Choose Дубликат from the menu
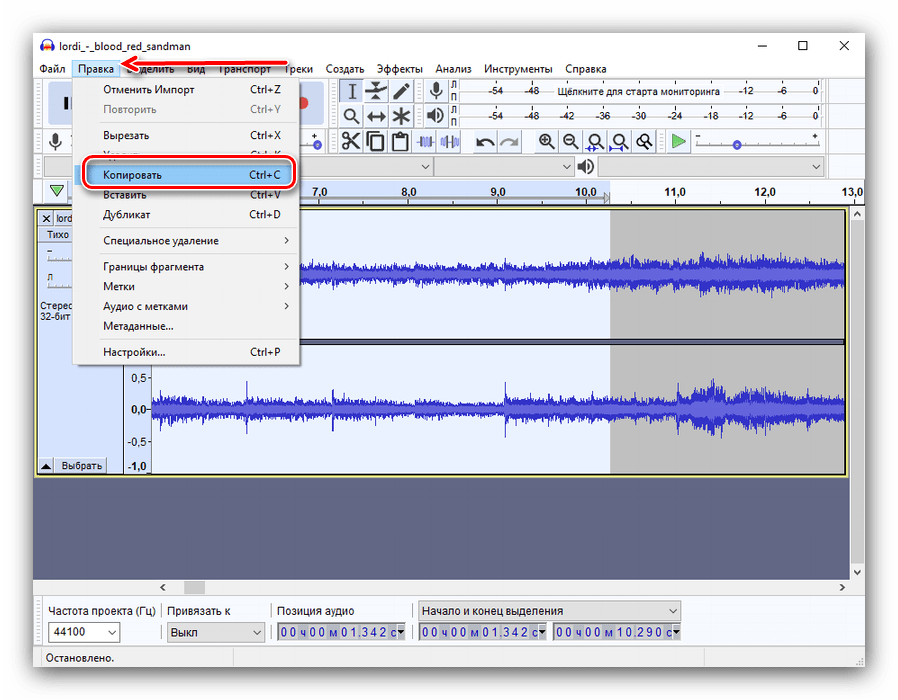Screen dimensions: 898x700 pyautogui.click(x=186, y=215)
